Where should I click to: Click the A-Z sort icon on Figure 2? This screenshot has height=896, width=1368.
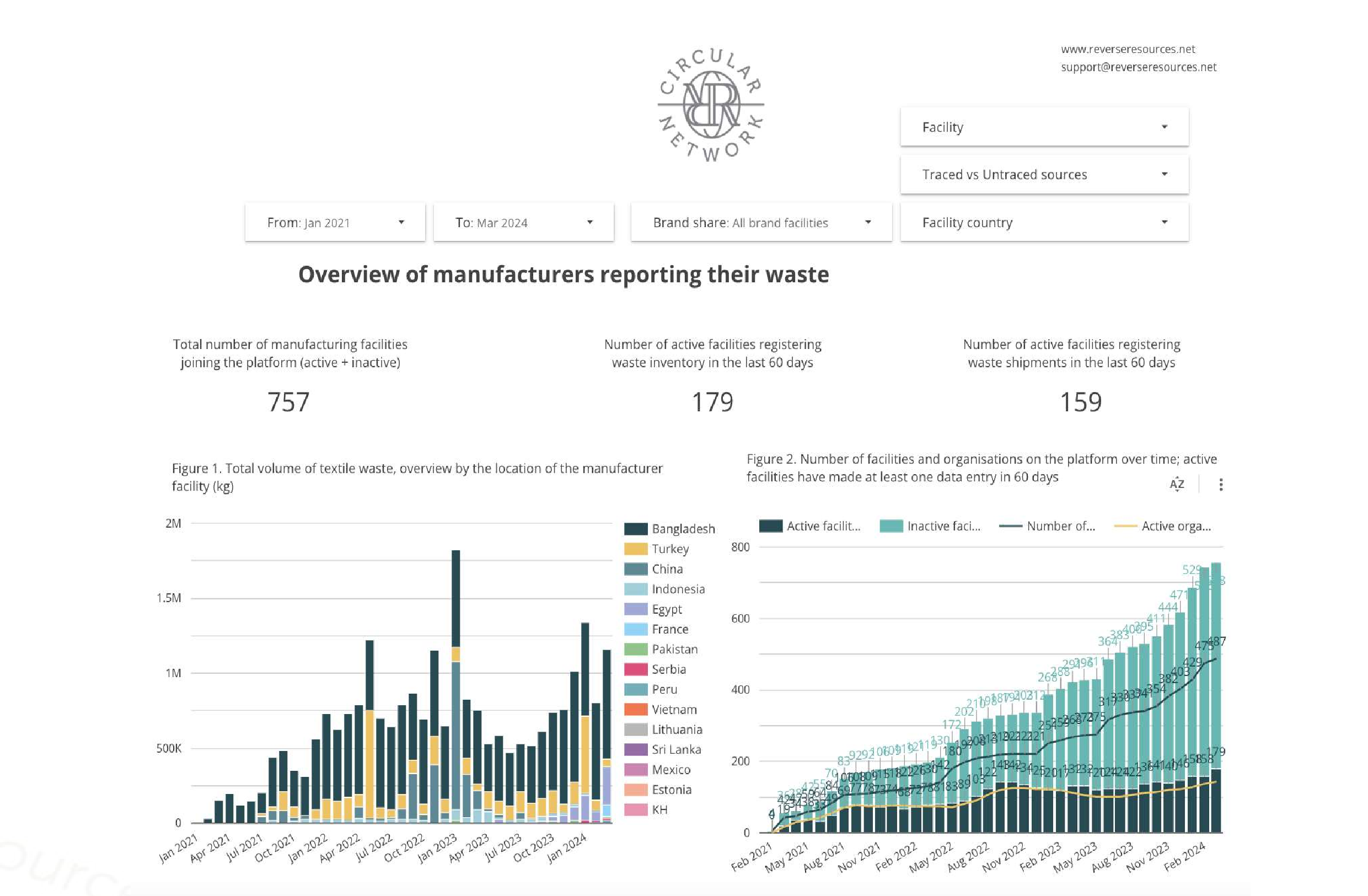point(1177,484)
